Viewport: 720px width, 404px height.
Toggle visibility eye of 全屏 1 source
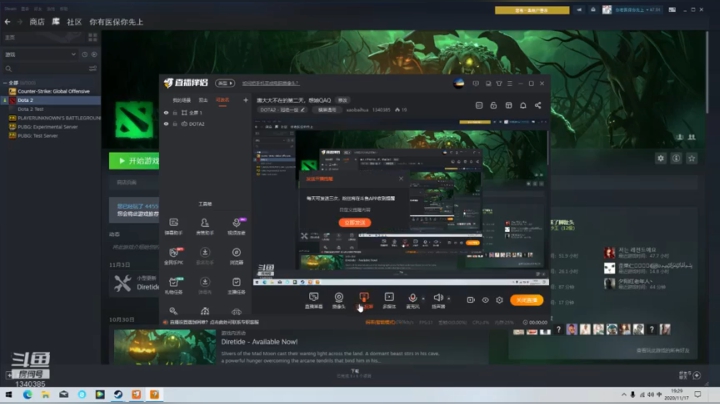pyautogui.click(x=166, y=112)
